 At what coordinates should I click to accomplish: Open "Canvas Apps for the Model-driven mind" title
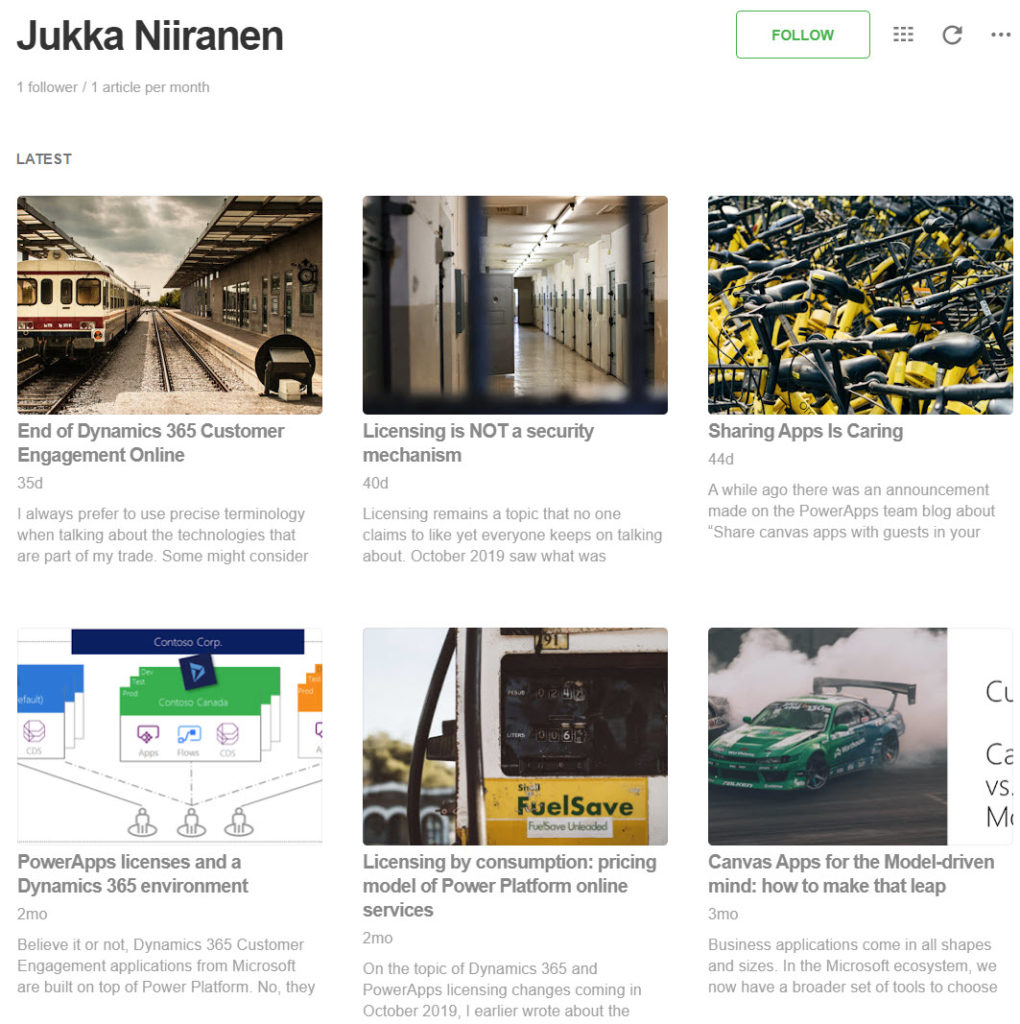(851, 874)
